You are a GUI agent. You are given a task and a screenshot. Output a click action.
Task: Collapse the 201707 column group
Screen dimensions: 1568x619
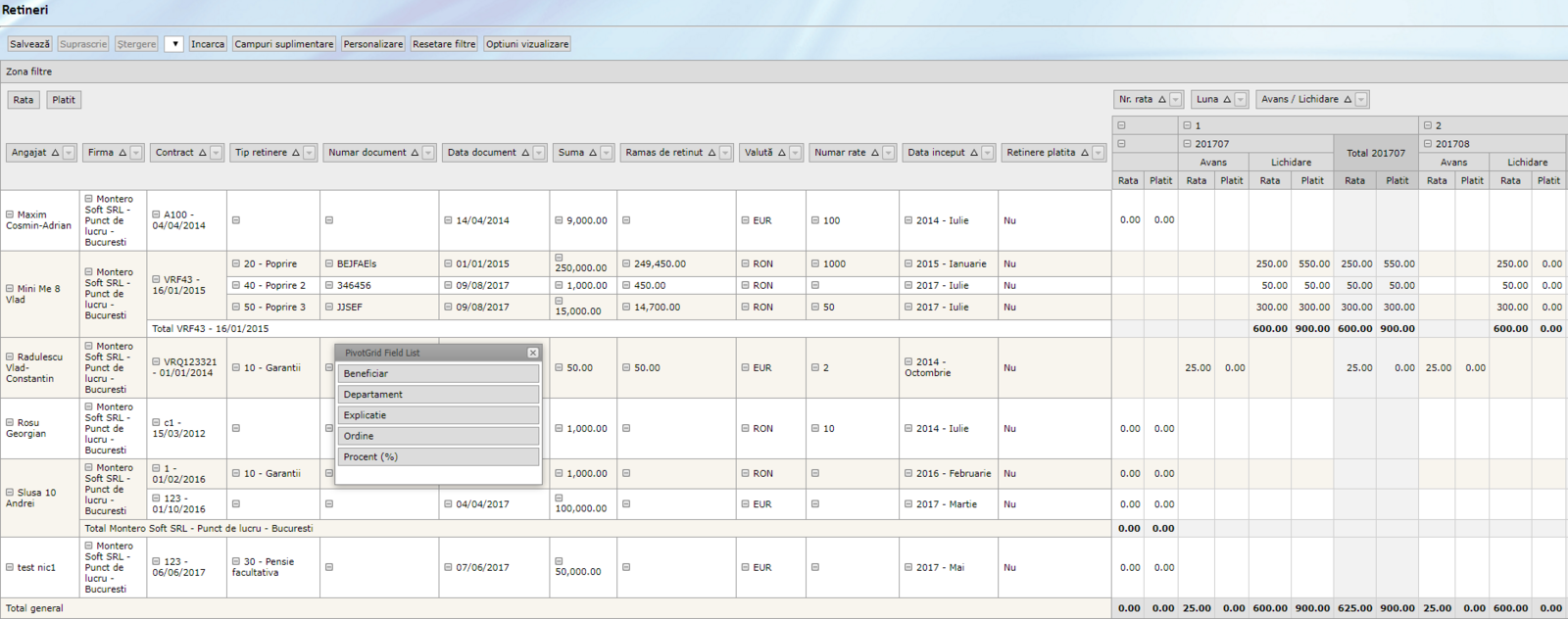[1187, 144]
